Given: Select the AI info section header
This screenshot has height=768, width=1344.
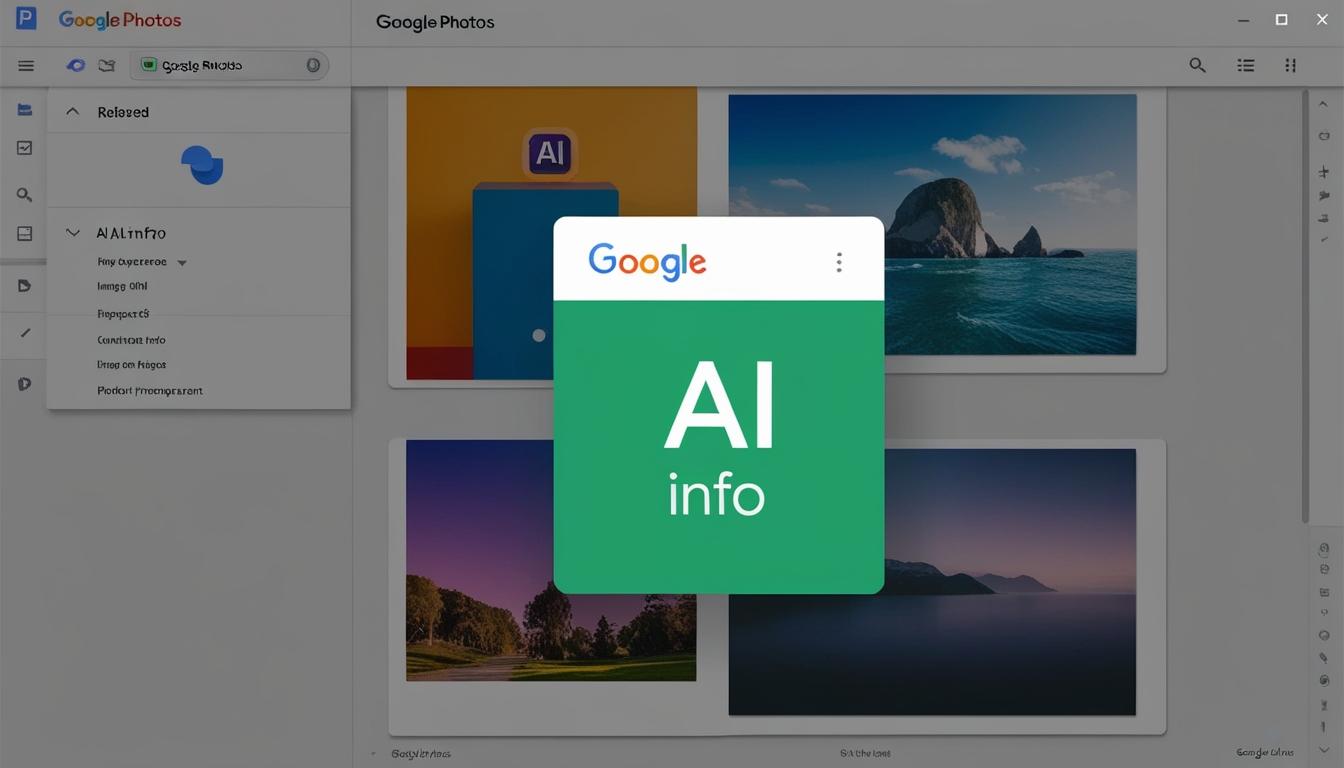Looking at the screenshot, I should (131, 233).
